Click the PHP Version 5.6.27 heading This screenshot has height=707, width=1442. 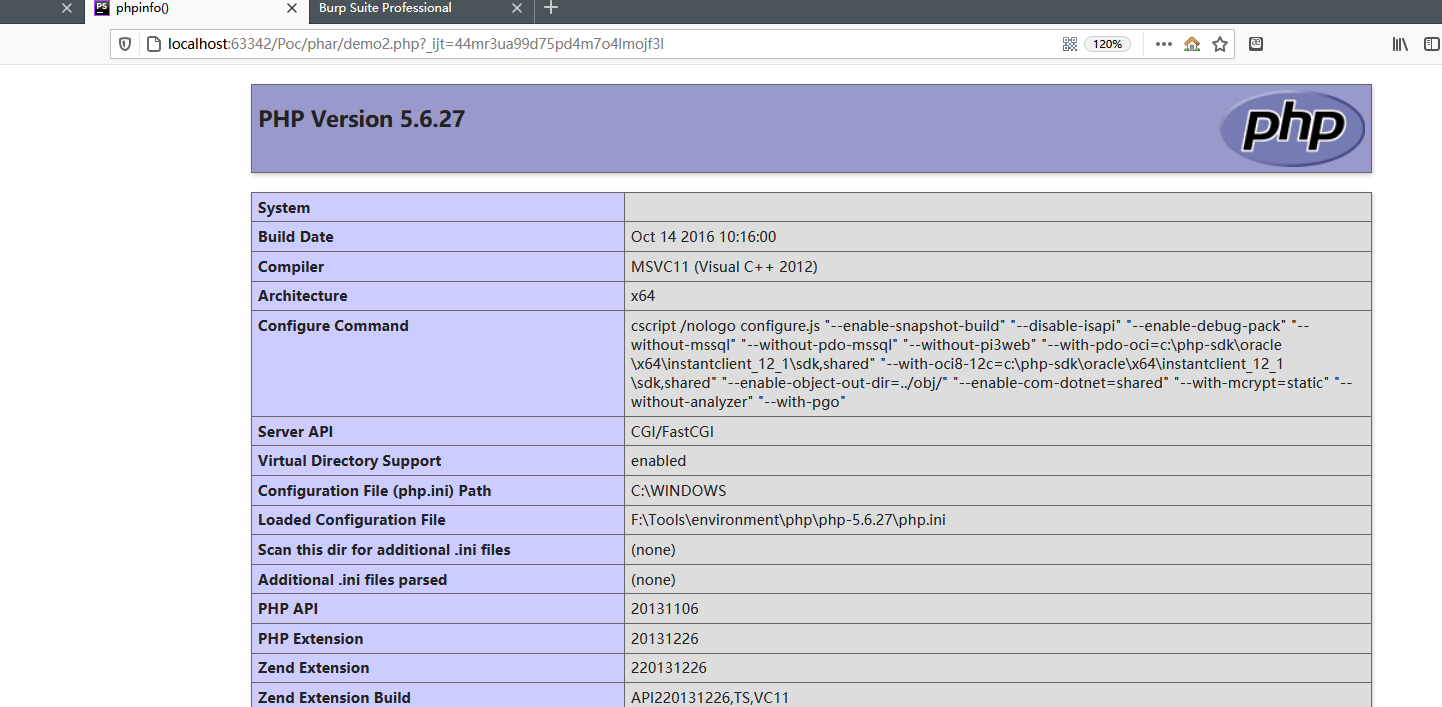pyautogui.click(x=362, y=119)
